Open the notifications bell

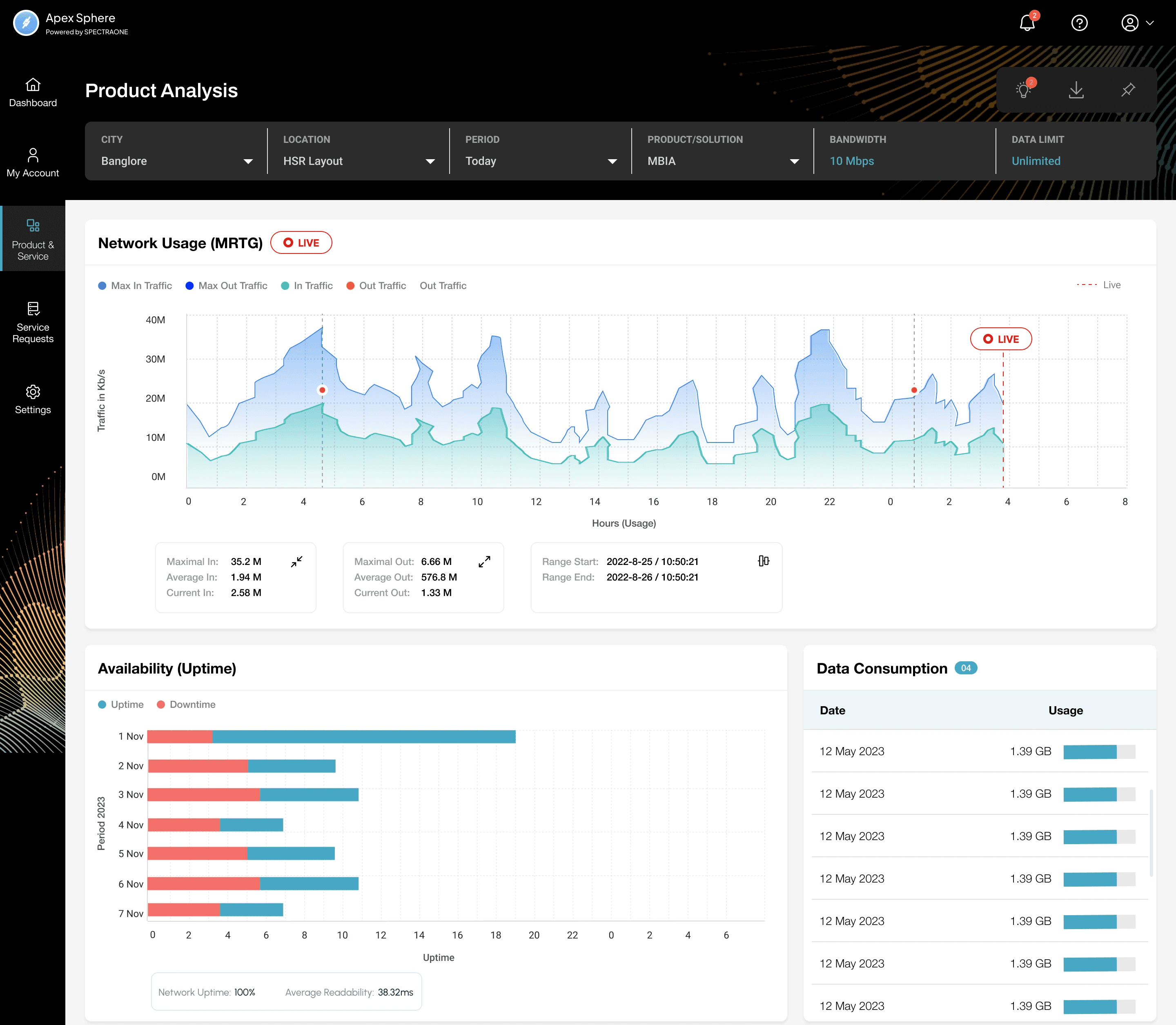[x=1028, y=23]
